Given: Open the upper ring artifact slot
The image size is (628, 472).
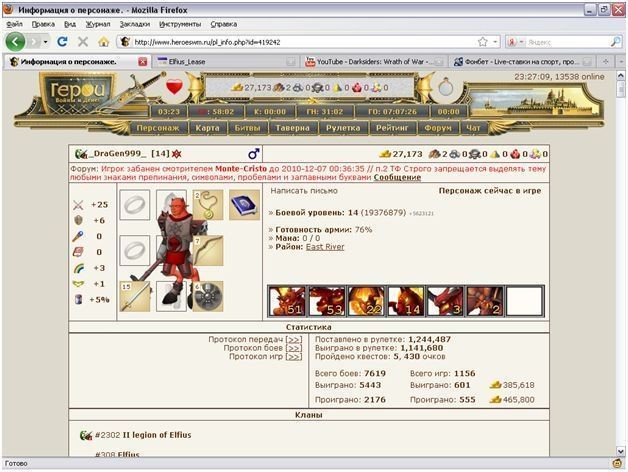Looking at the screenshot, I should [x=135, y=205].
